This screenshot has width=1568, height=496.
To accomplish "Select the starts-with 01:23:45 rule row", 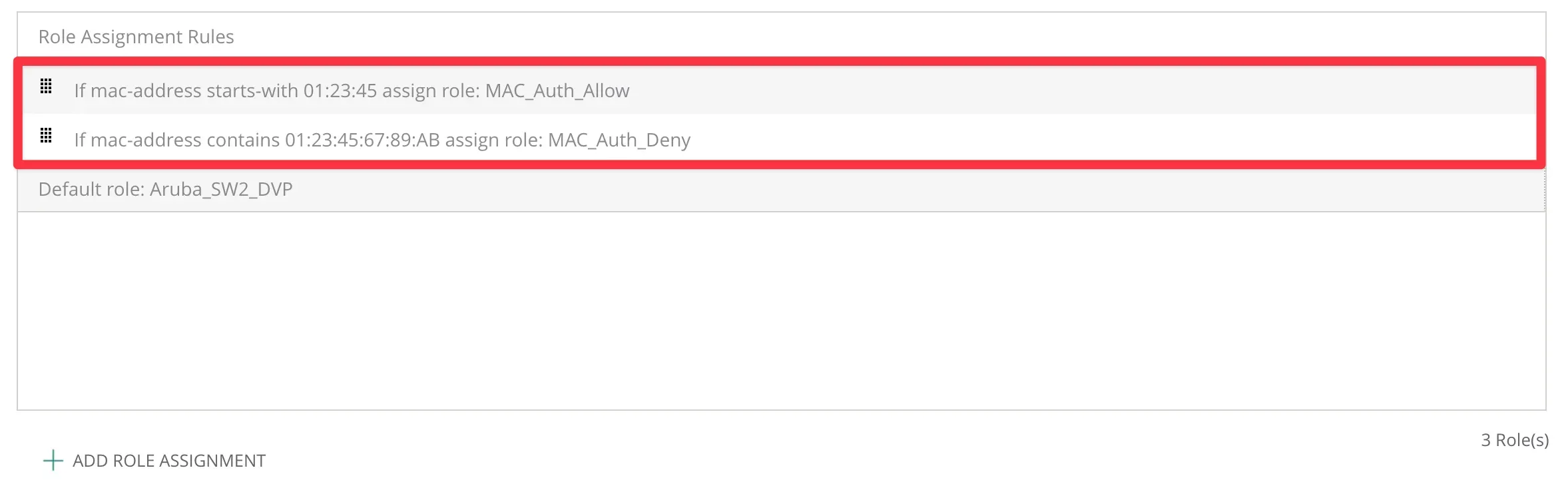I will tap(932, 91).
